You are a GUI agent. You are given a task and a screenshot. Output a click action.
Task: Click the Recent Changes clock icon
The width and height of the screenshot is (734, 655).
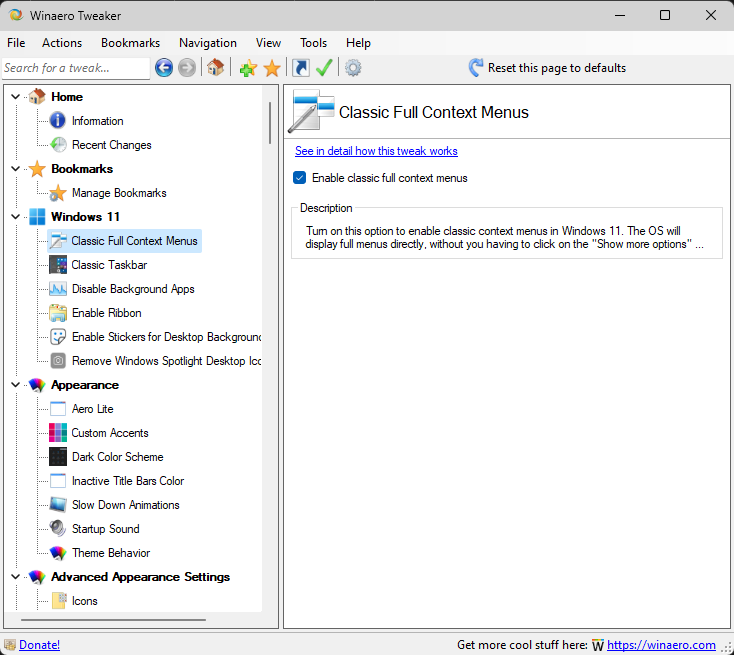click(58, 145)
